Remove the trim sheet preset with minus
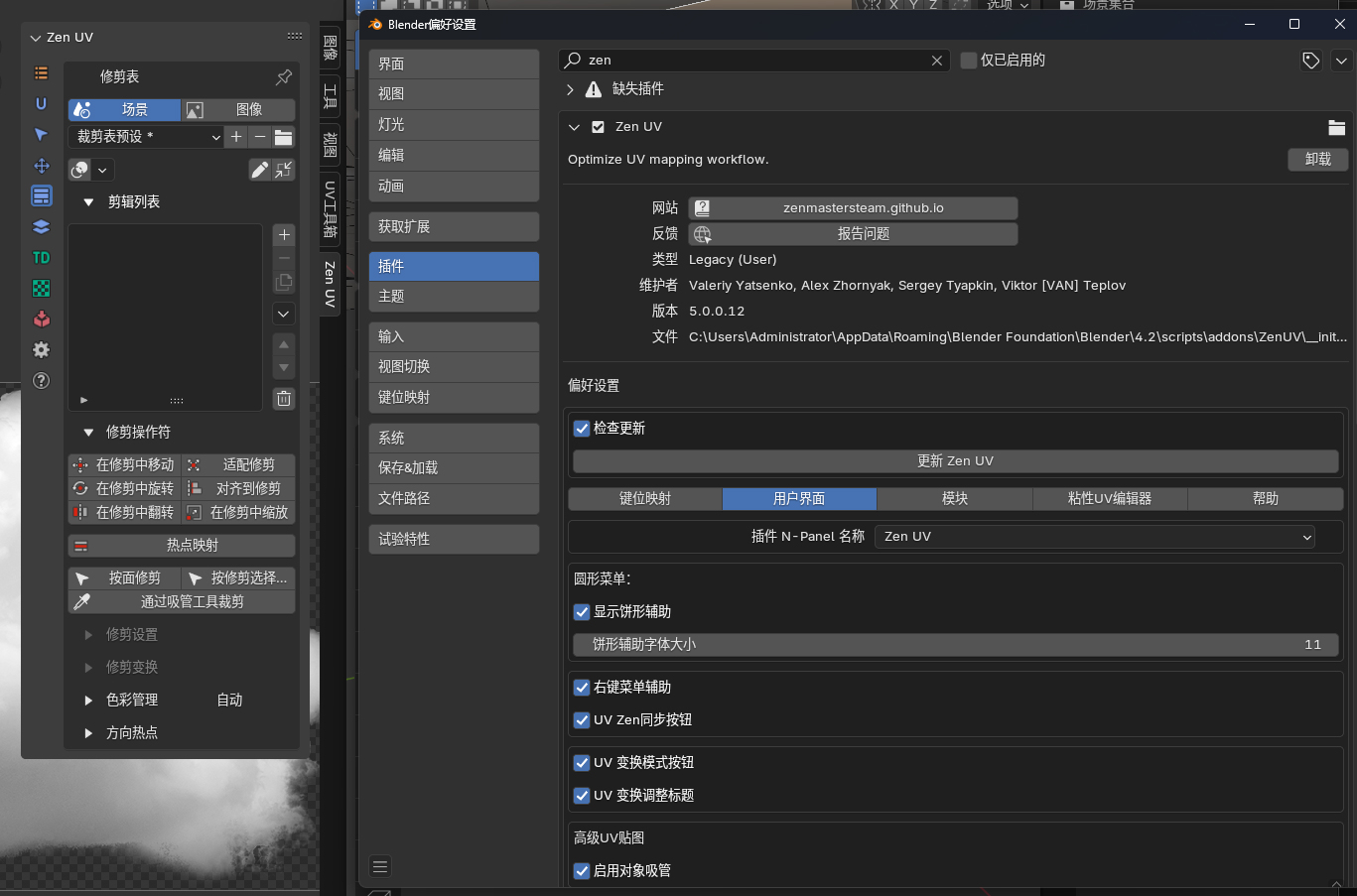This screenshot has height=896, width=1357. tap(260, 137)
